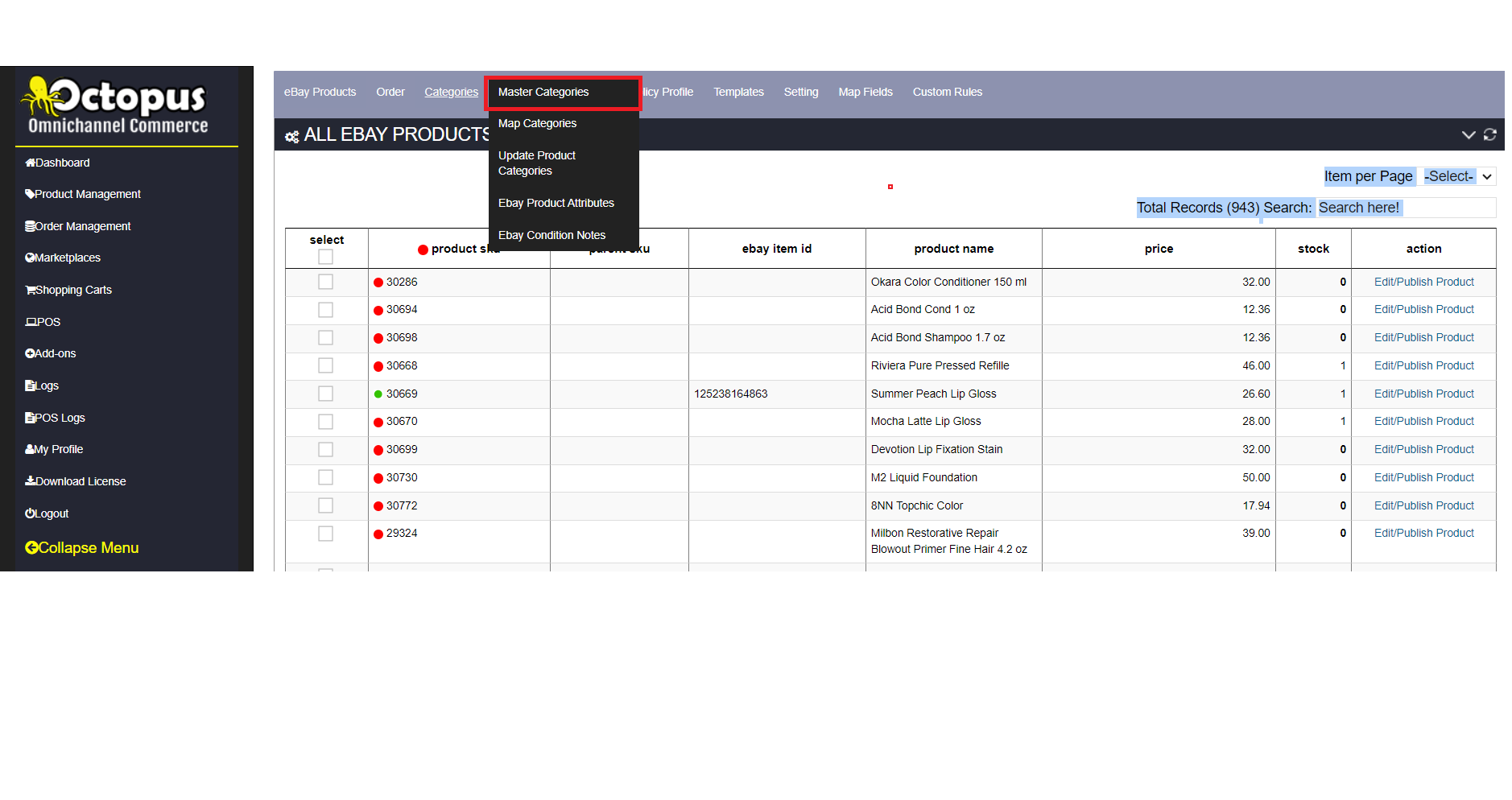
Task: Click Download License in the sidebar
Action: (76, 481)
